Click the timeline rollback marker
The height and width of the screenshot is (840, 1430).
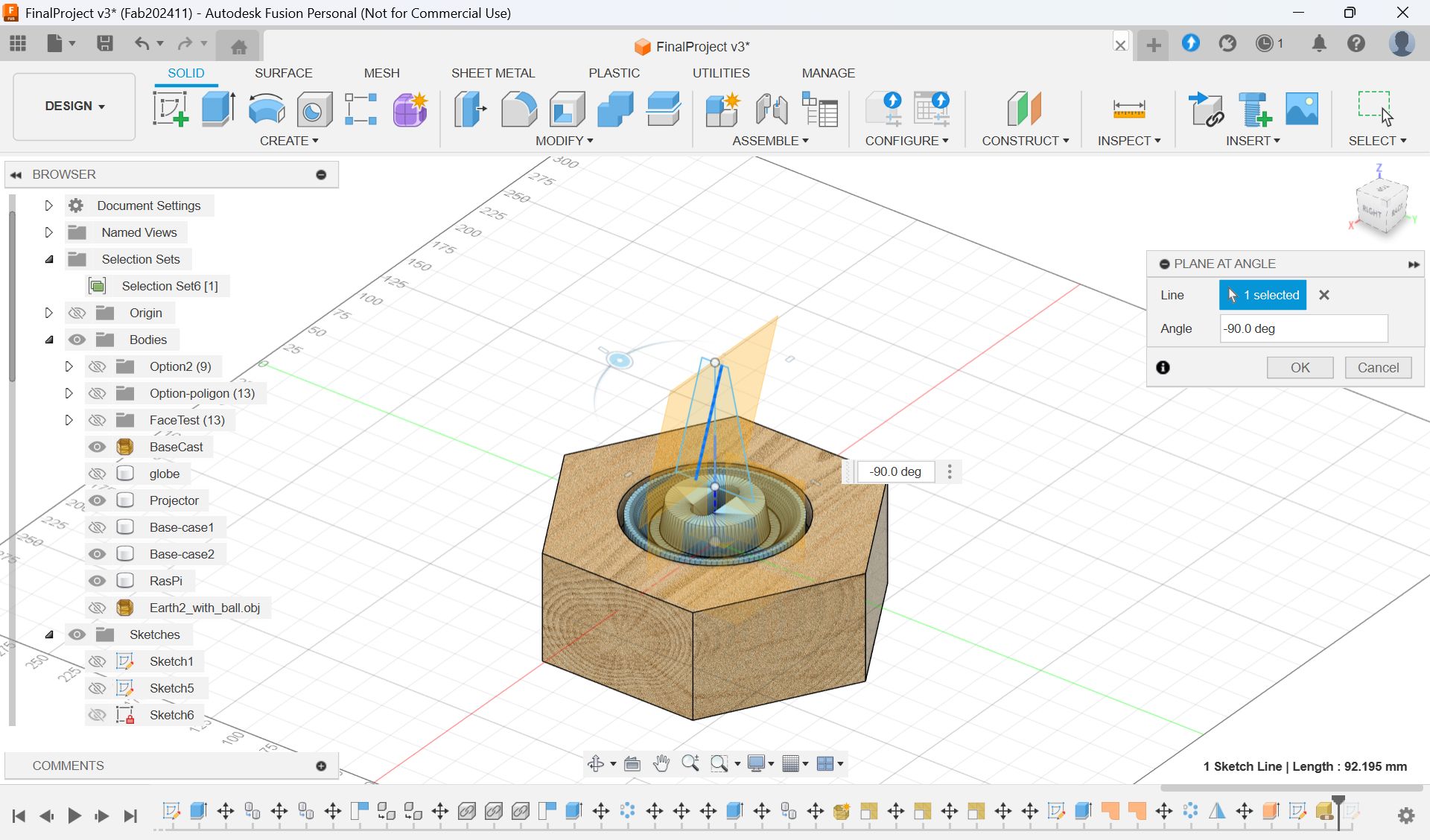pos(1338,812)
